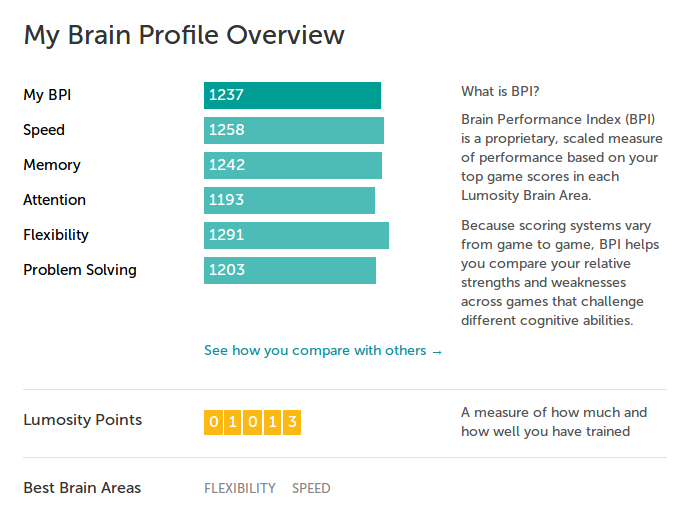Click the 'What is BPI?' heading
The width and height of the screenshot is (680, 507).
pos(500,92)
